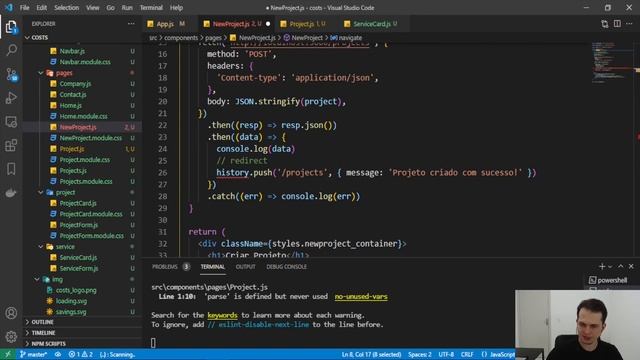Click the Explorer more actions ellipsis
The width and height of the screenshot is (640, 360).
coord(131,24)
